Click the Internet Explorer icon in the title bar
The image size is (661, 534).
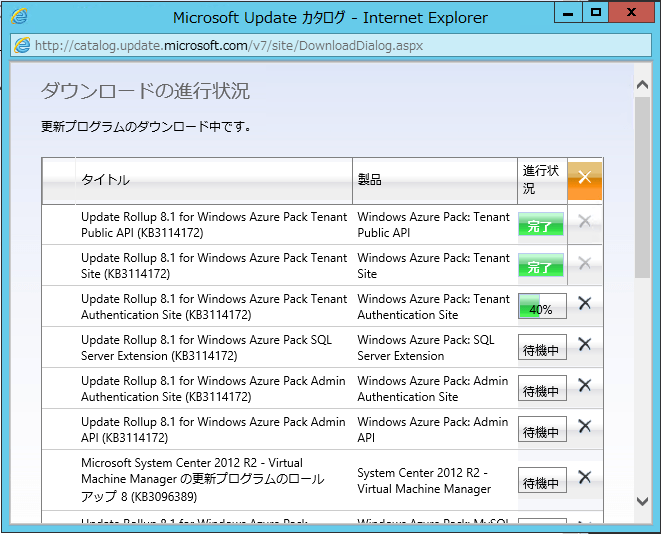coord(19,16)
